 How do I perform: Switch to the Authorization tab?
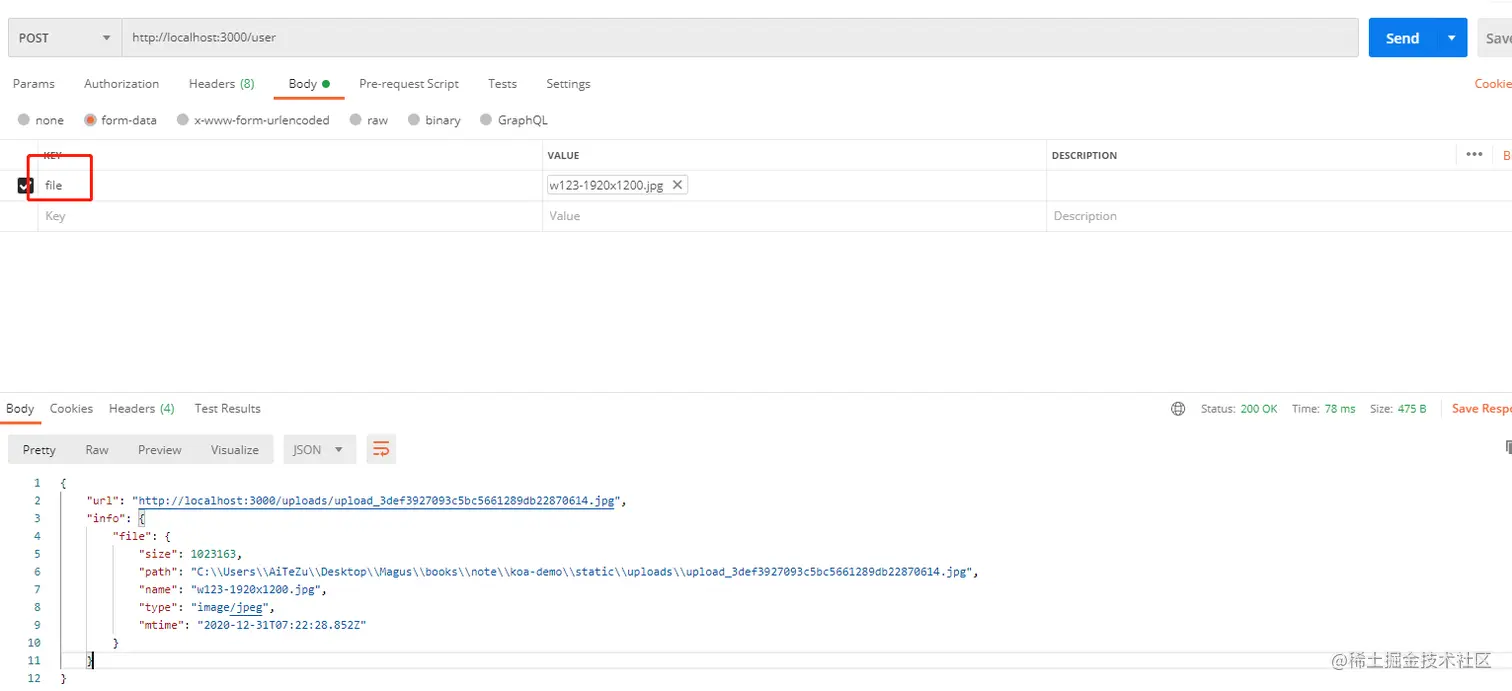point(121,84)
